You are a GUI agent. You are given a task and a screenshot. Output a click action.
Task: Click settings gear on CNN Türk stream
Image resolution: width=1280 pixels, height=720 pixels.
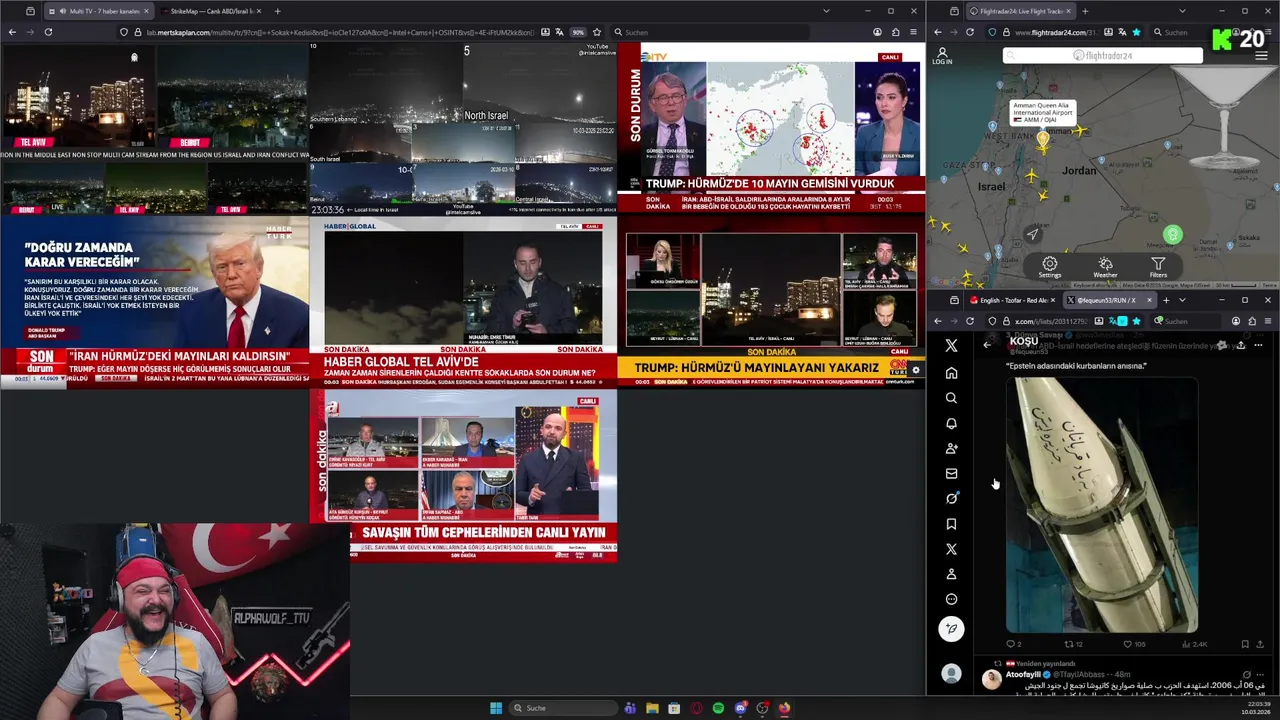point(915,370)
